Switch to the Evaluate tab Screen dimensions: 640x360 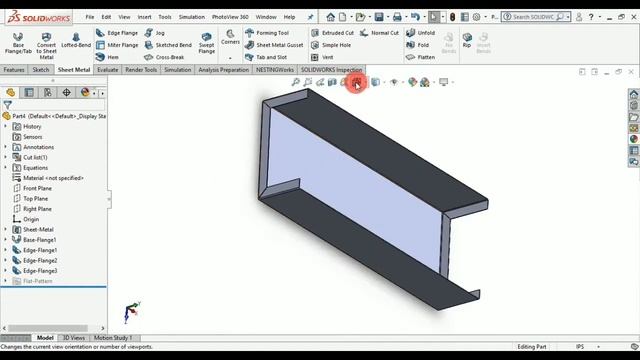pos(108,70)
